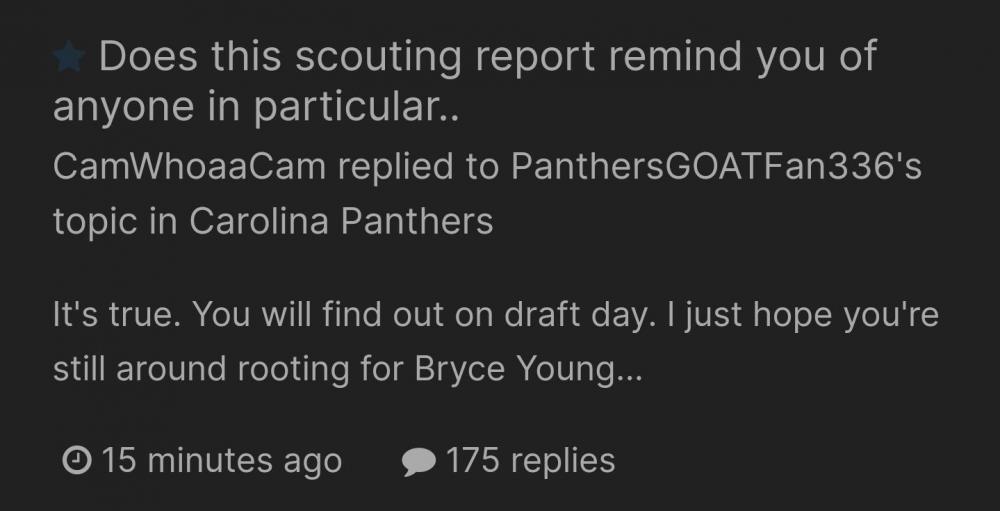Open CamWhoaaCam's user profile
Image resolution: width=1000 pixels, height=511 pixels.
pos(190,167)
